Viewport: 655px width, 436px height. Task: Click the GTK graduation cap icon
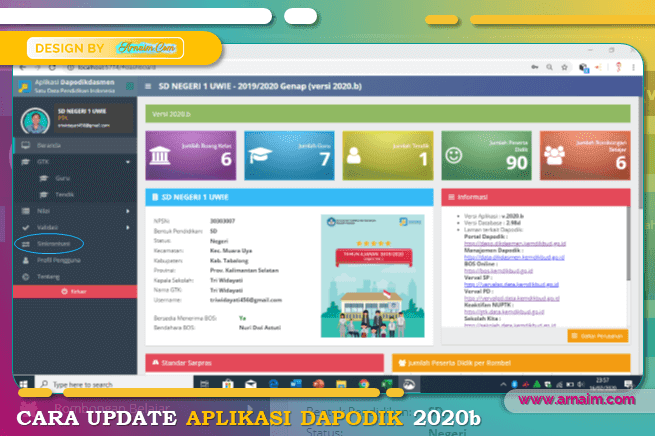[x=25, y=162]
